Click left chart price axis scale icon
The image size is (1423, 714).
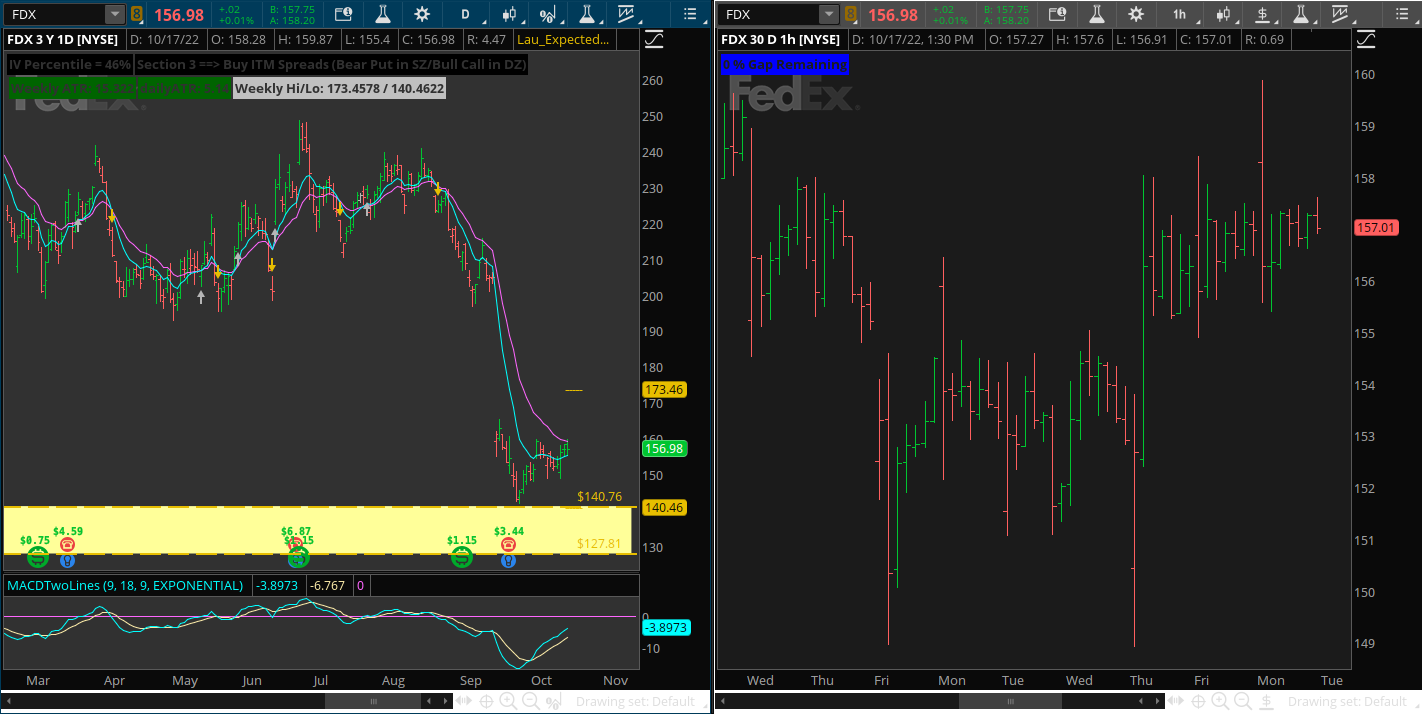pos(654,39)
